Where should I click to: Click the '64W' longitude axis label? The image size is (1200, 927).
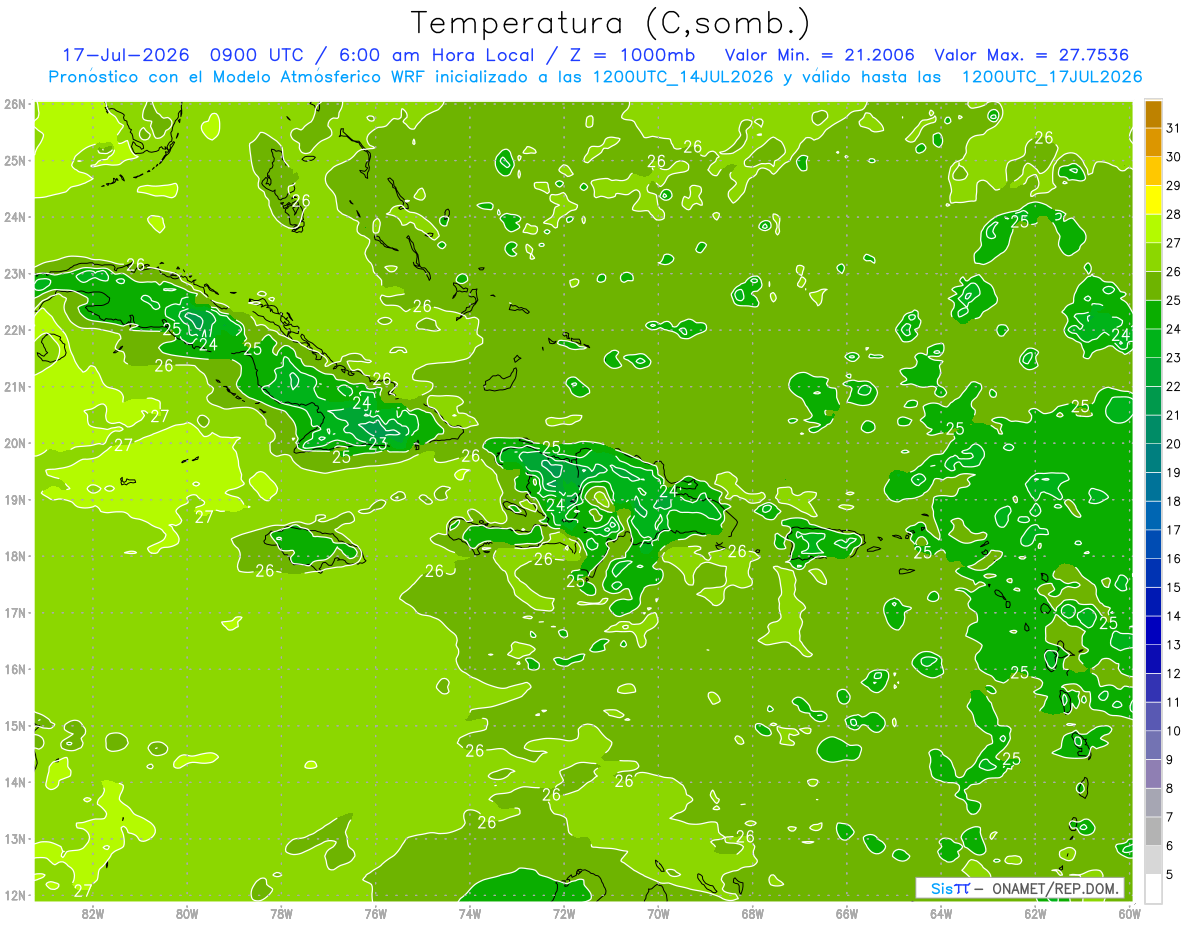tap(941, 913)
